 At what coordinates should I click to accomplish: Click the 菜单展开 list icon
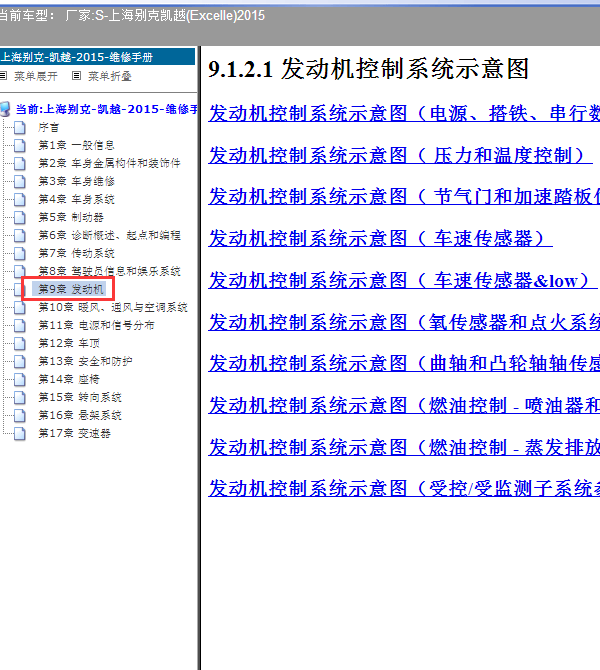click(3, 76)
